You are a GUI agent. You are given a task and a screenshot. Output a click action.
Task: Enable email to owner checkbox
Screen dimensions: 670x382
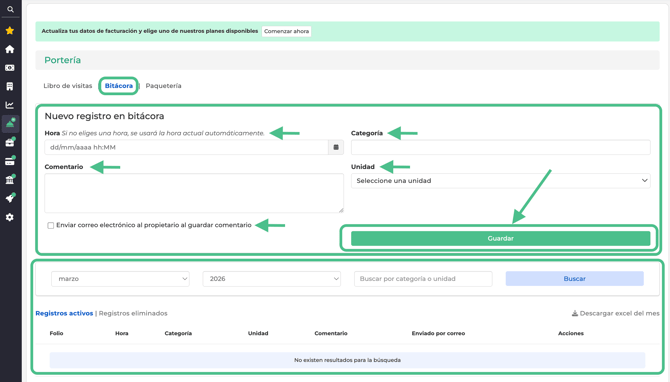pos(51,225)
